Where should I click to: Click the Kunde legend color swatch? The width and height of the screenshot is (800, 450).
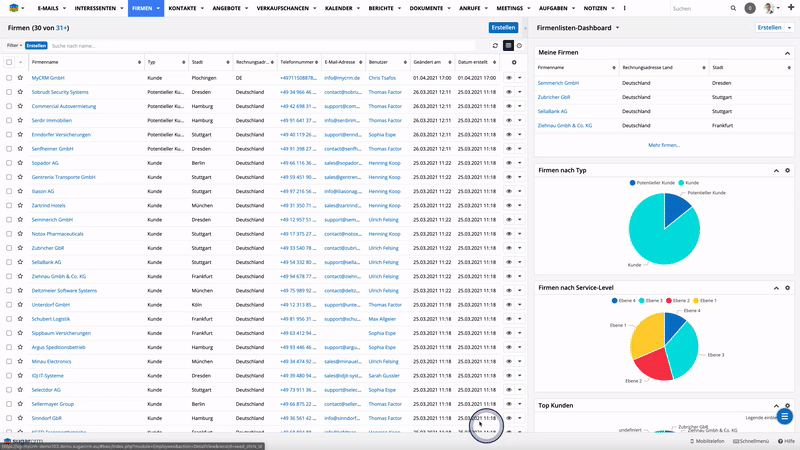point(679,183)
